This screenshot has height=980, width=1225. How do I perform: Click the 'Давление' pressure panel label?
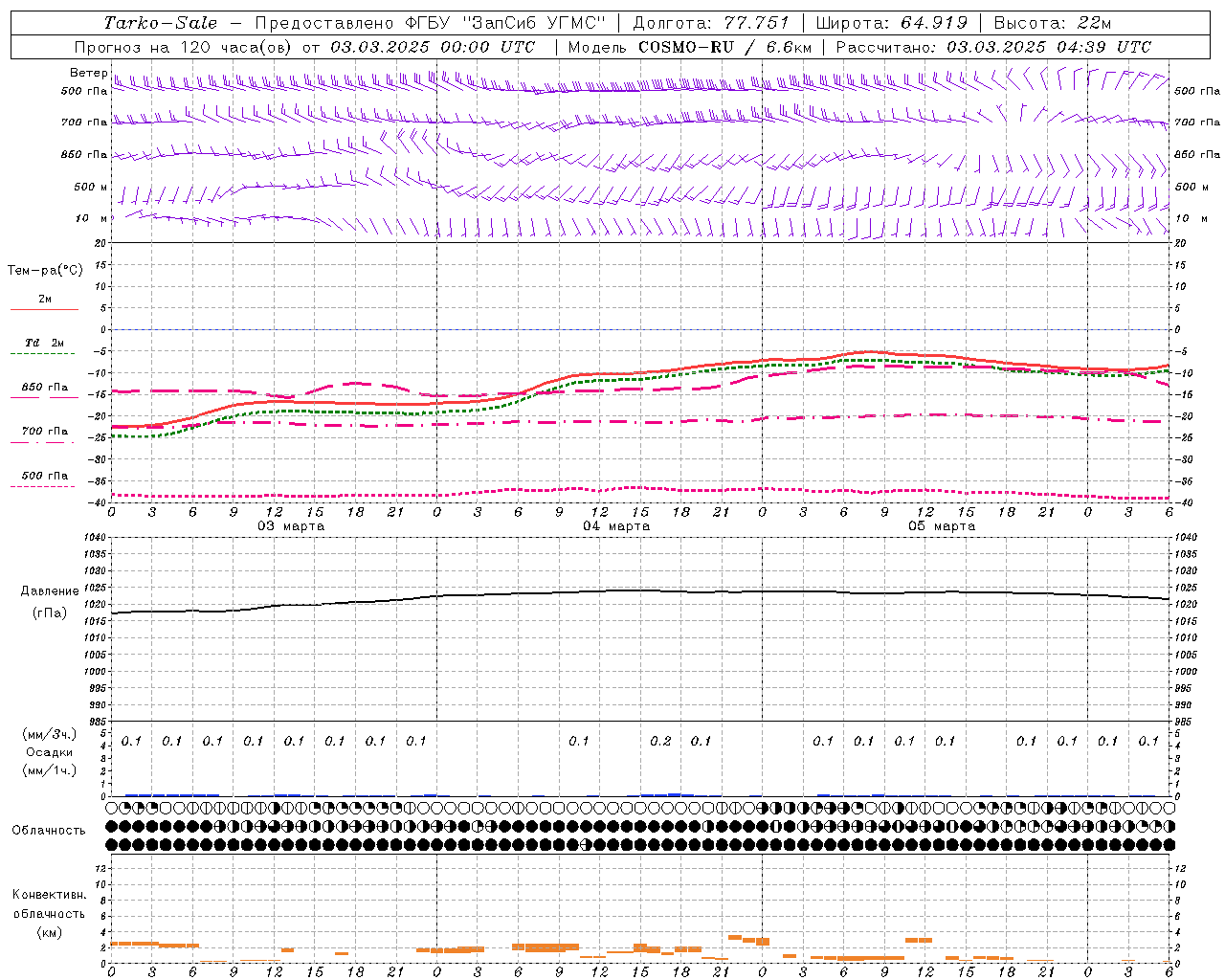pyautogui.click(x=50, y=591)
